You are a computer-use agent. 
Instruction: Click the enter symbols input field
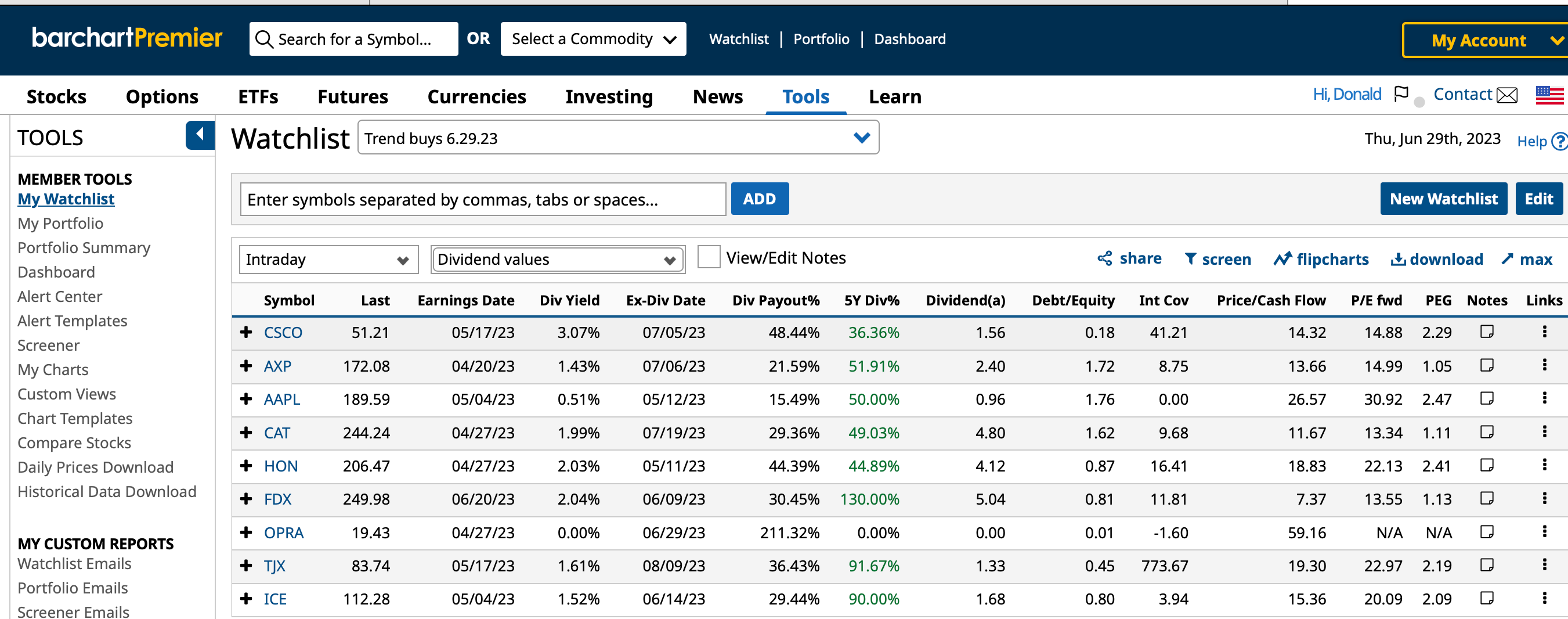pos(483,199)
